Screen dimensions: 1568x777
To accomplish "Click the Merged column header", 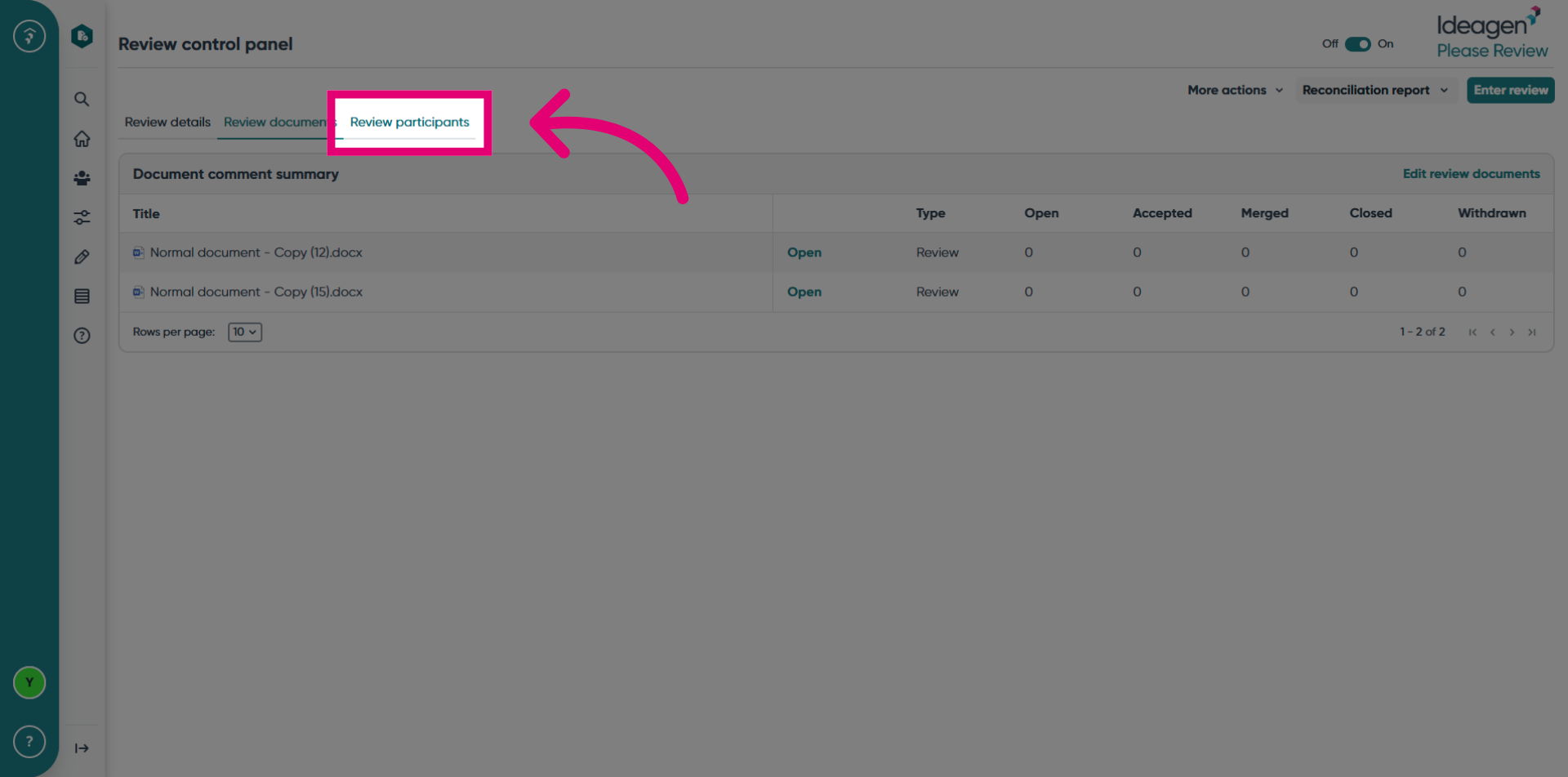I will pos(1264,213).
